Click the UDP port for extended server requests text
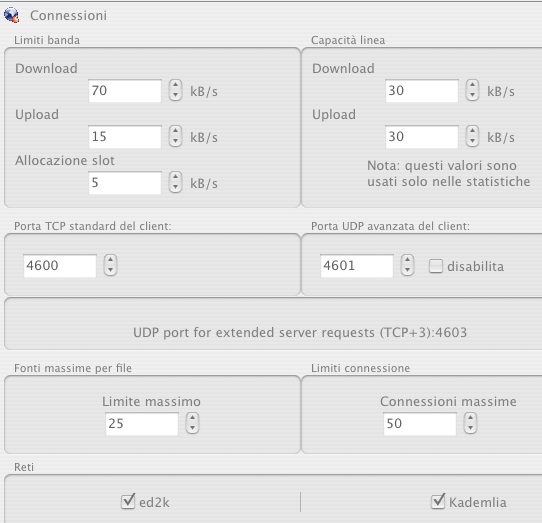Viewport: 542px width, 523px height. [x=300, y=333]
